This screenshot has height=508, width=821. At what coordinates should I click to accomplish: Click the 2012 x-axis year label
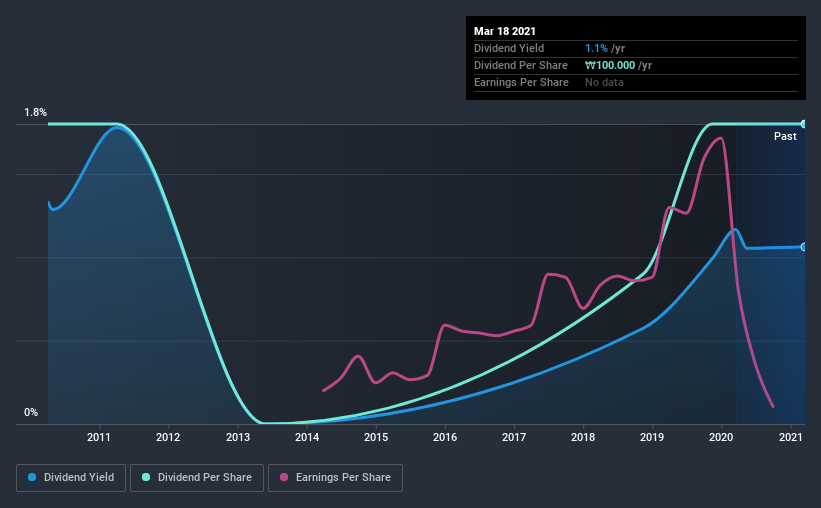click(168, 437)
